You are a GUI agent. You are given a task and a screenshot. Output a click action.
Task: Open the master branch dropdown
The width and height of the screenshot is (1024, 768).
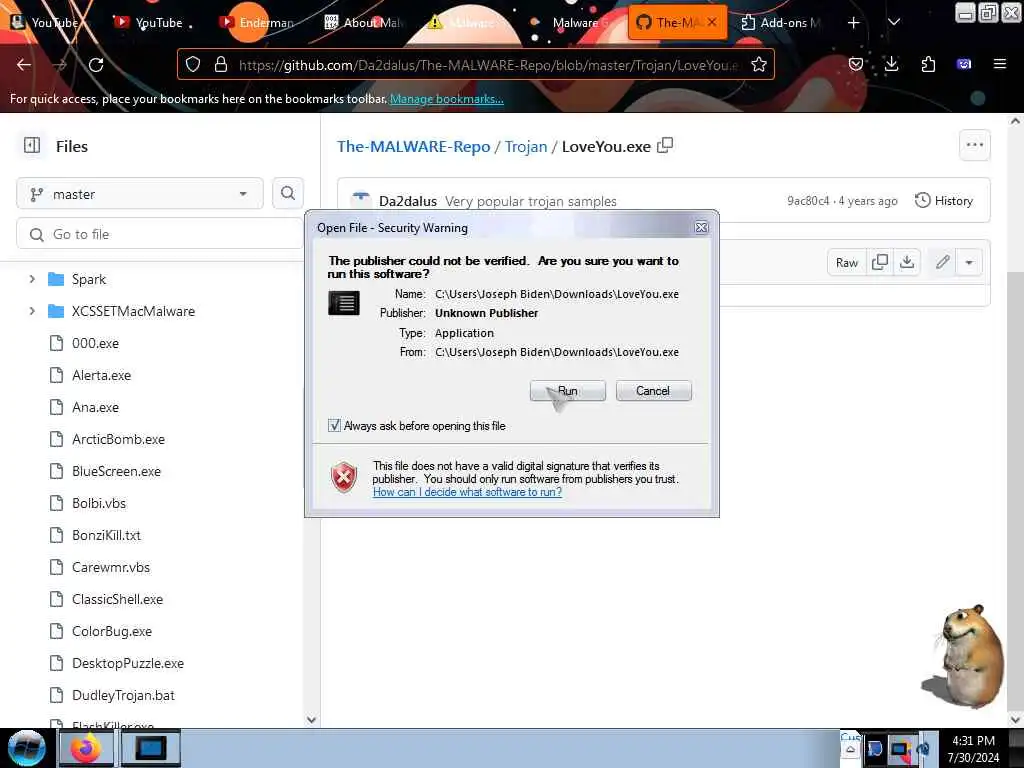pos(140,194)
